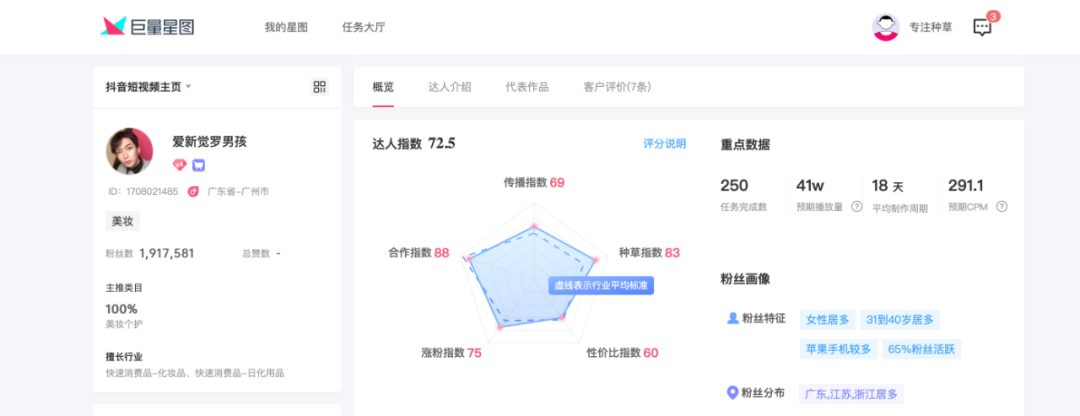Viewport: 1080px width, 416px height.
Task: Click the 粉丝分布 location pin icon
Action: point(733,393)
